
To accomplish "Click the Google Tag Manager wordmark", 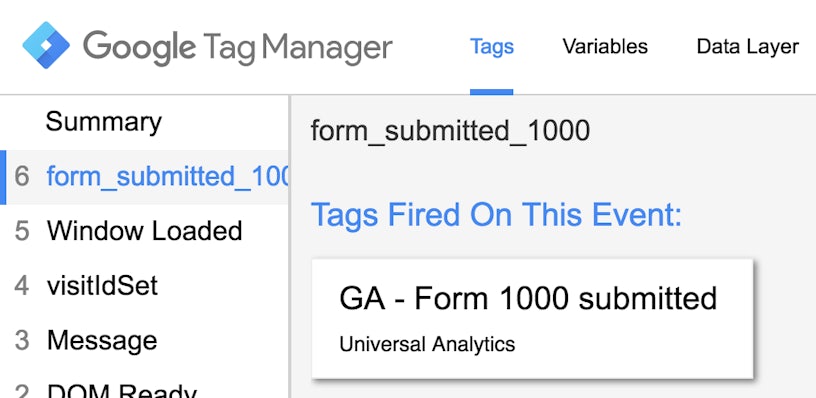I will (x=237, y=48).
